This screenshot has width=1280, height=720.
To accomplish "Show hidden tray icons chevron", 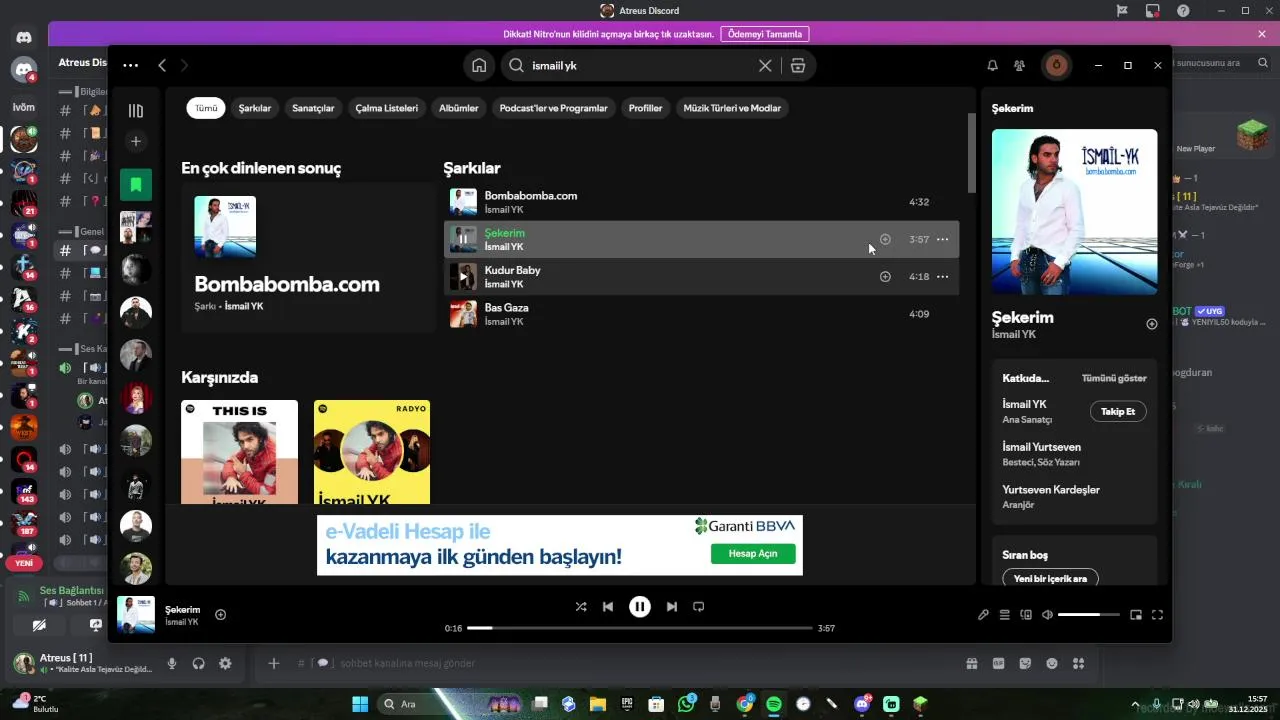I will click(x=1135, y=704).
